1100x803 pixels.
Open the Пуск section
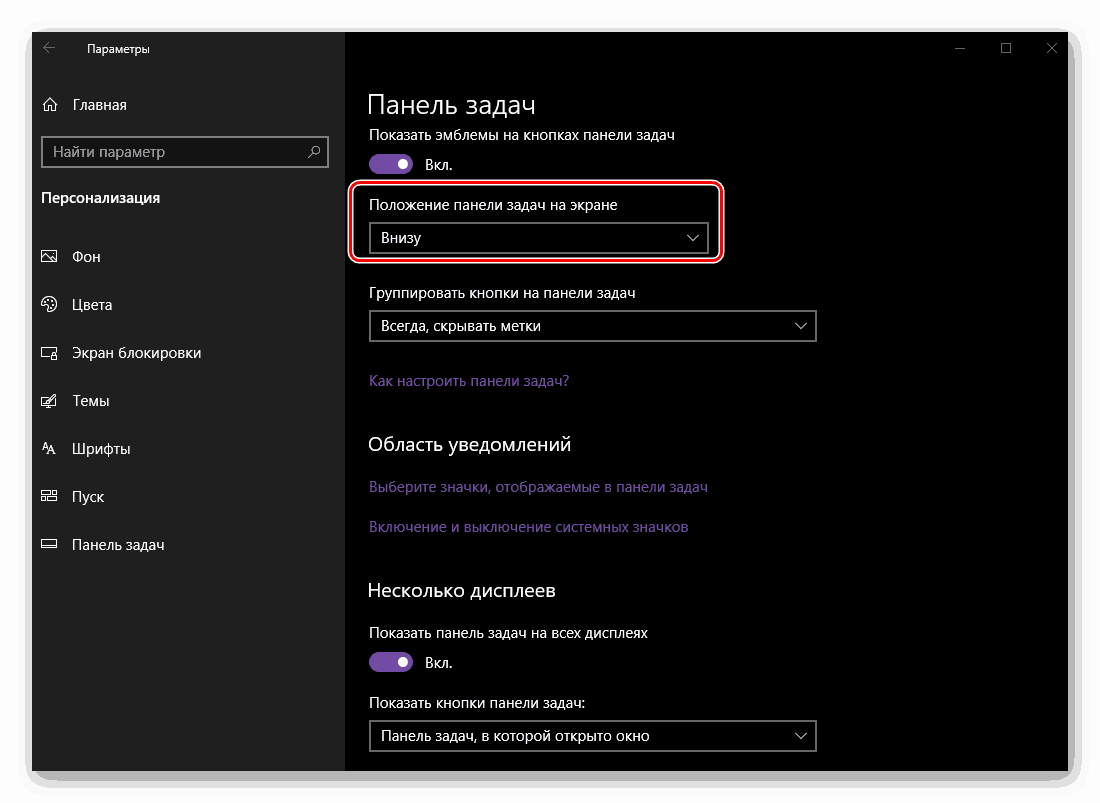point(88,497)
